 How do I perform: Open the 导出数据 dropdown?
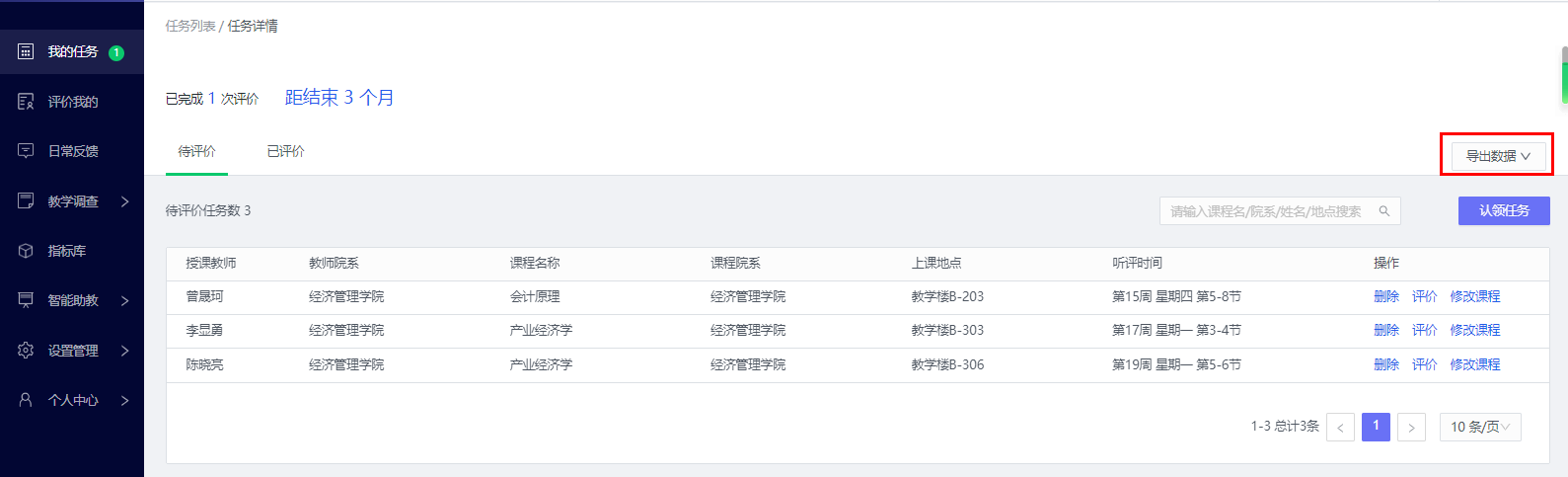[1497, 156]
